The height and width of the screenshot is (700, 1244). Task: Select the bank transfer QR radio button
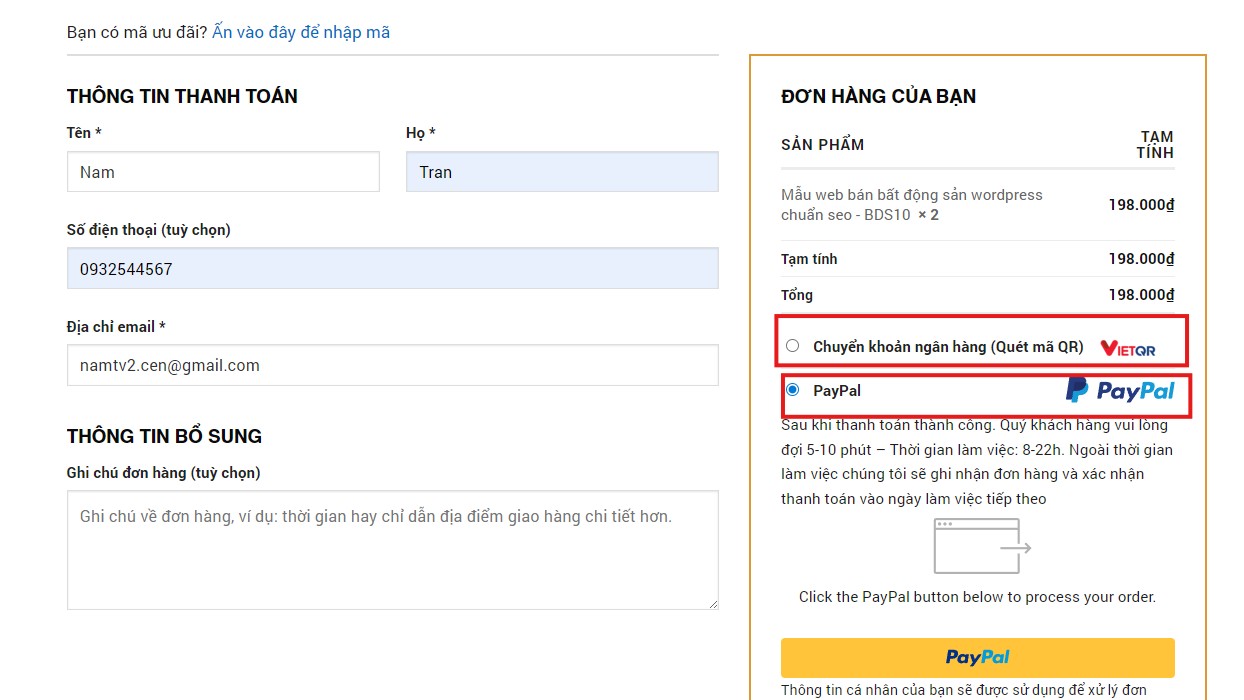[x=793, y=346]
